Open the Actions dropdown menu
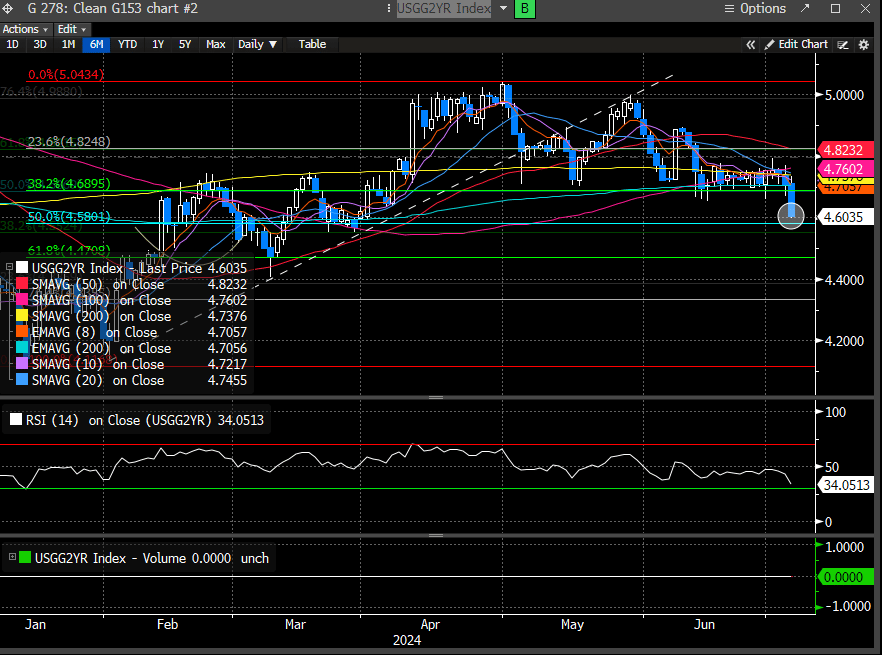This screenshot has height=655, width=882. [24, 29]
